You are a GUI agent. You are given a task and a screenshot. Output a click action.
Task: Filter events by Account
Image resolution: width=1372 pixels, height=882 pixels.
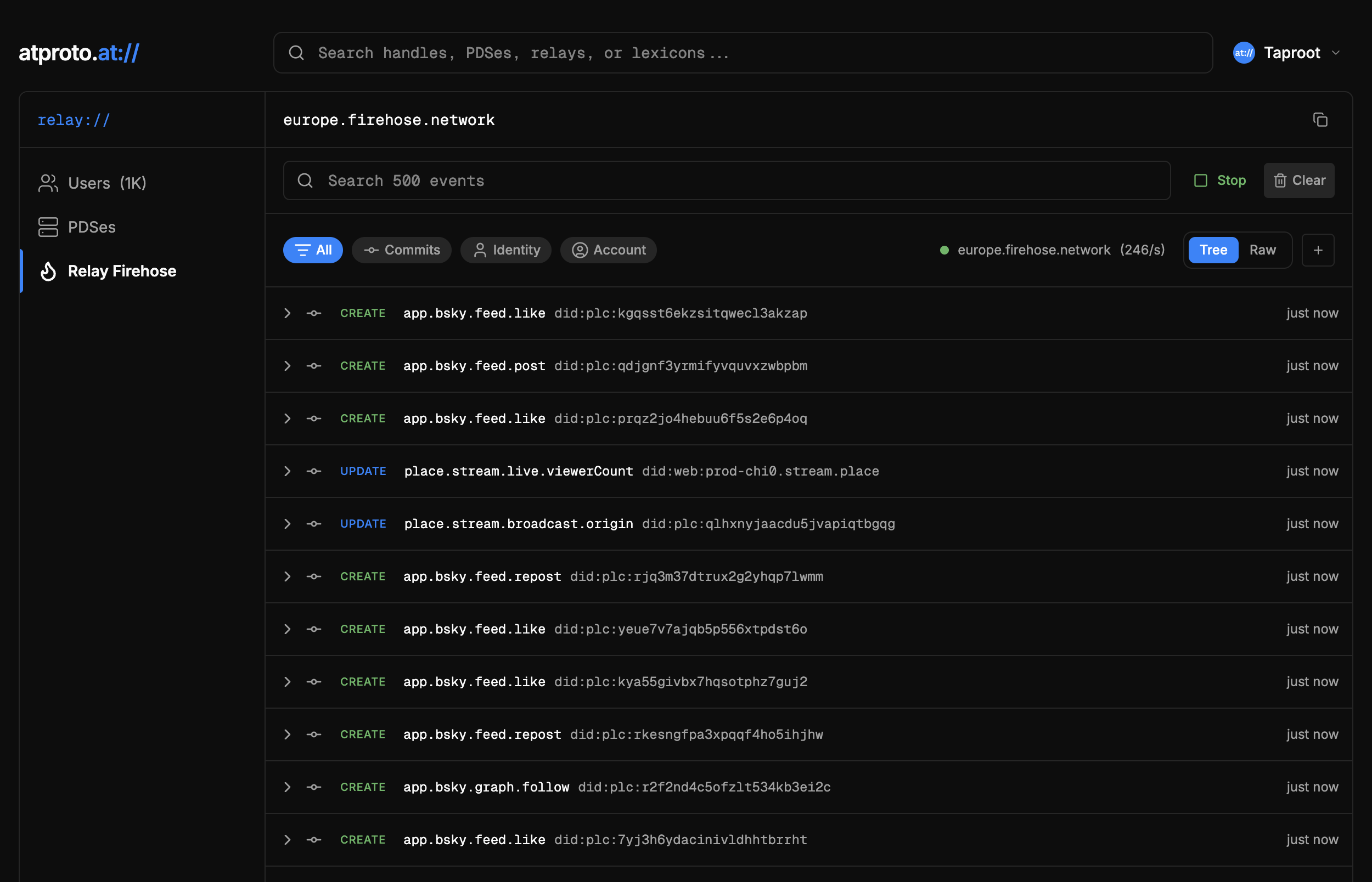click(x=609, y=250)
